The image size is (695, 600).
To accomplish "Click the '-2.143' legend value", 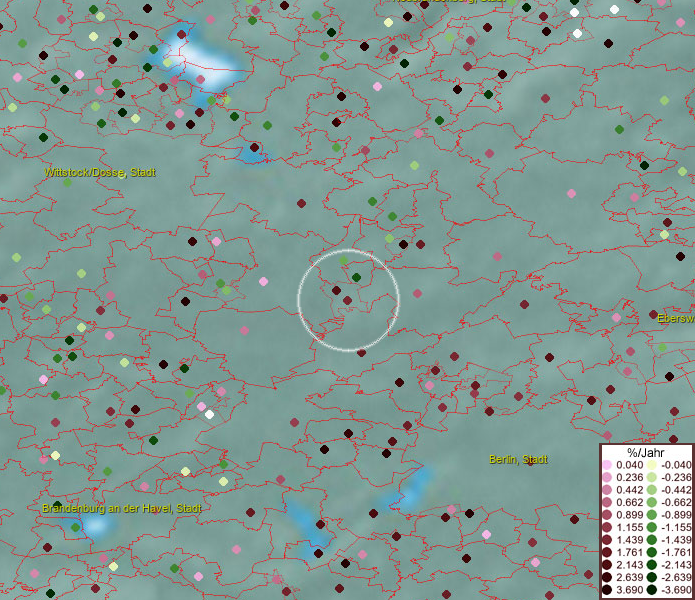I will [676, 565].
